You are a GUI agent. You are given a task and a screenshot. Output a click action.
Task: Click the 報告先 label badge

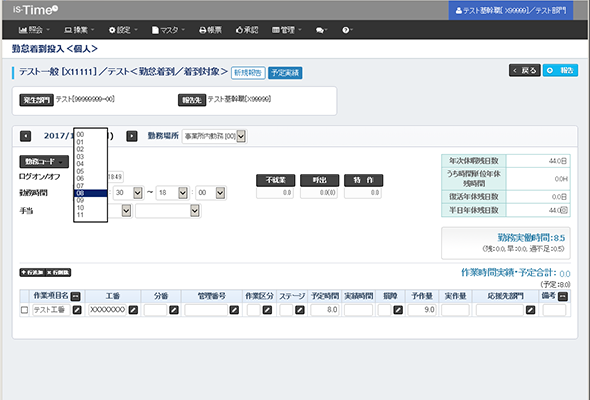point(192,100)
